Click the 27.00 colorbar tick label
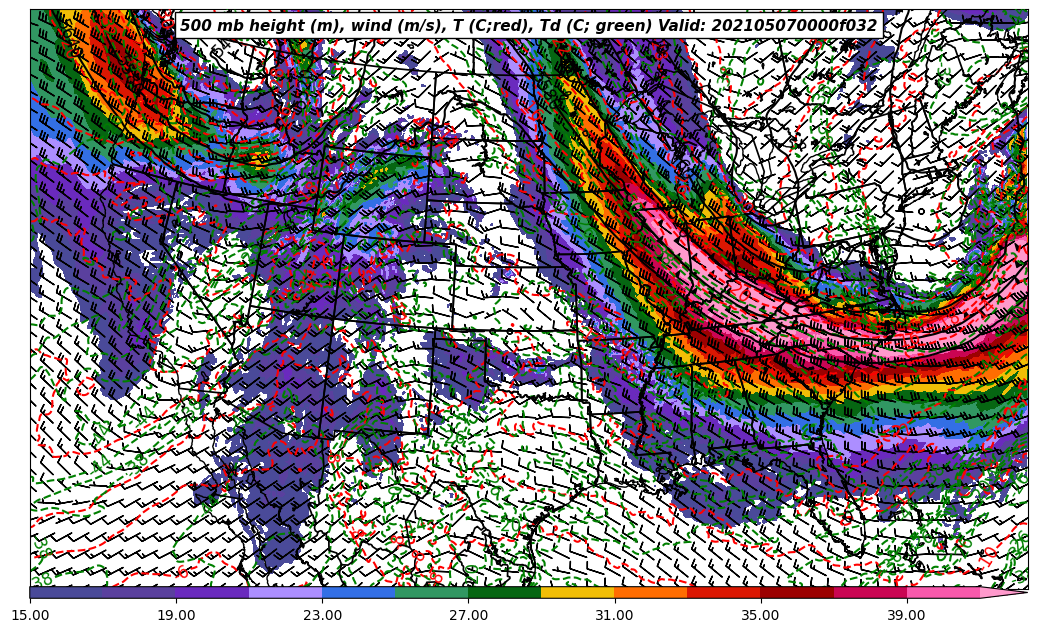The width and height of the screenshot is (1037, 632). click(x=469, y=615)
